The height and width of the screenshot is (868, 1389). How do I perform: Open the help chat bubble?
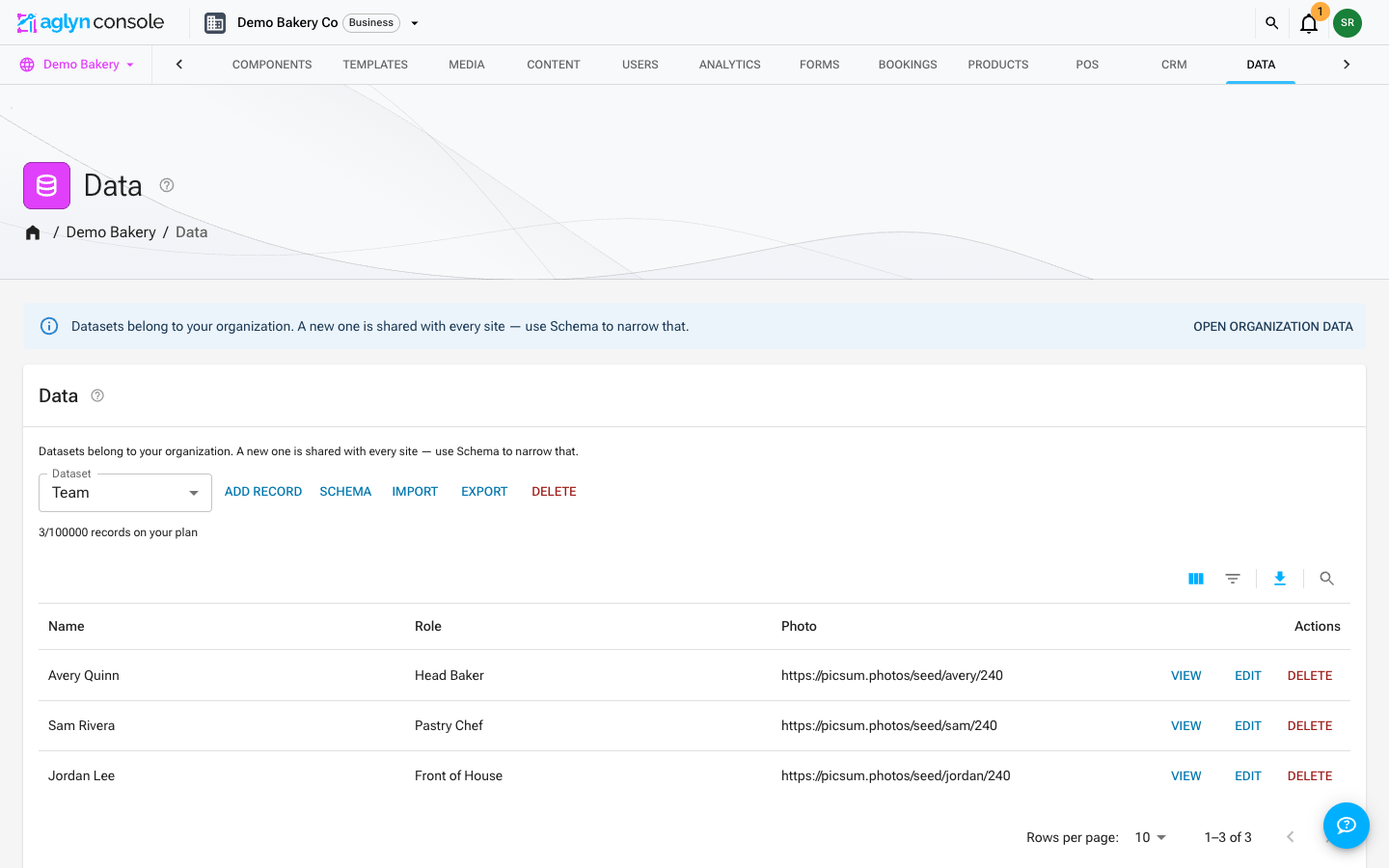[x=1347, y=826]
